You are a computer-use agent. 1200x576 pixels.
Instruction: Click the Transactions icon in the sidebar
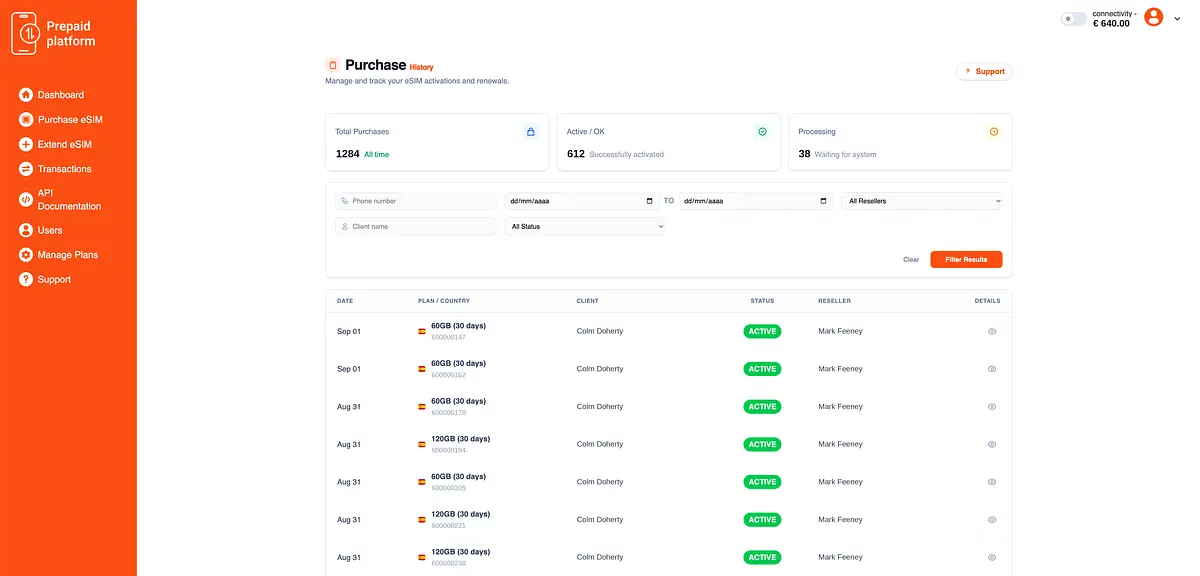coord(26,169)
